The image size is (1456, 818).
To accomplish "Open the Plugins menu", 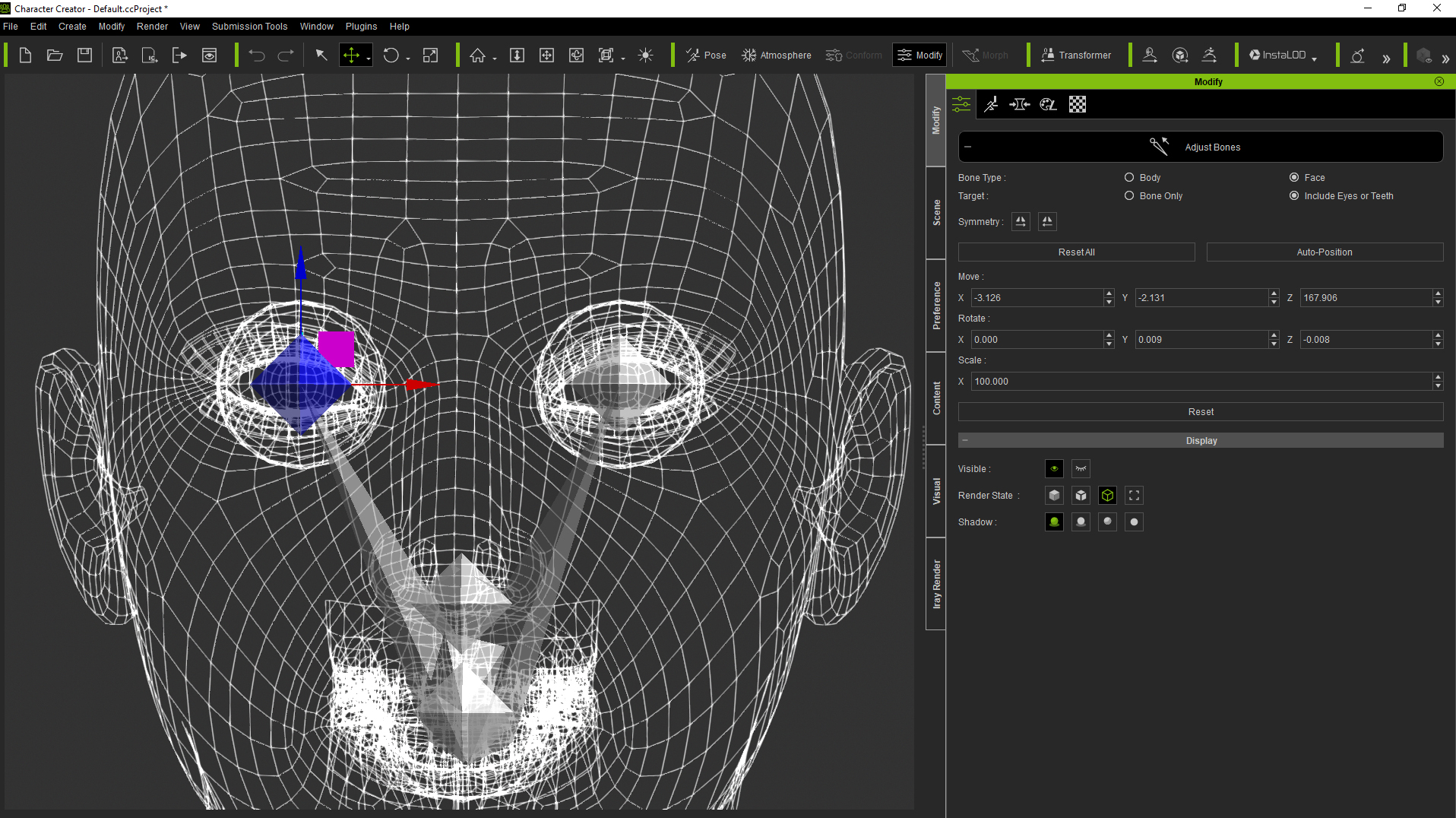I will (x=361, y=26).
